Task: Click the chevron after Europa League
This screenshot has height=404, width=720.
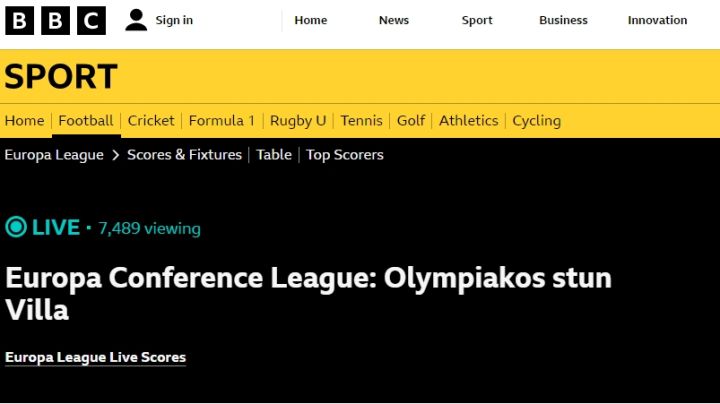Action: point(115,155)
